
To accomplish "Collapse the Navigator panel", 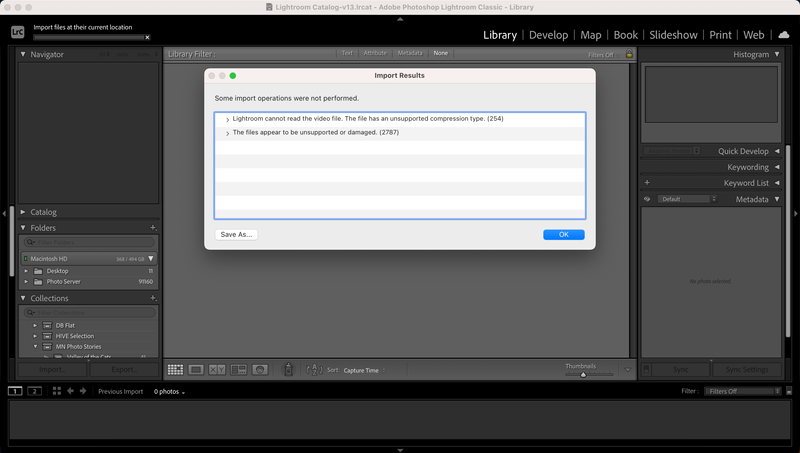I will (x=23, y=54).
